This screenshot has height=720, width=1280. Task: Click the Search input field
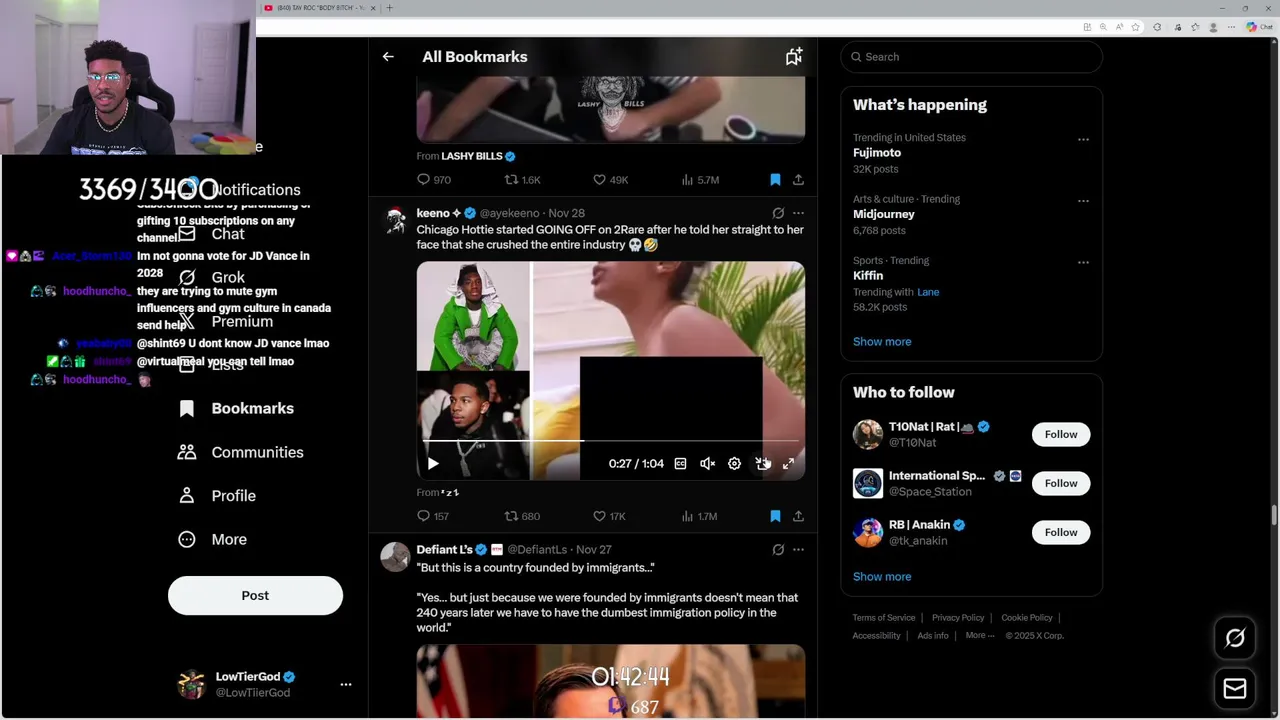pyautogui.click(x=971, y=57)
